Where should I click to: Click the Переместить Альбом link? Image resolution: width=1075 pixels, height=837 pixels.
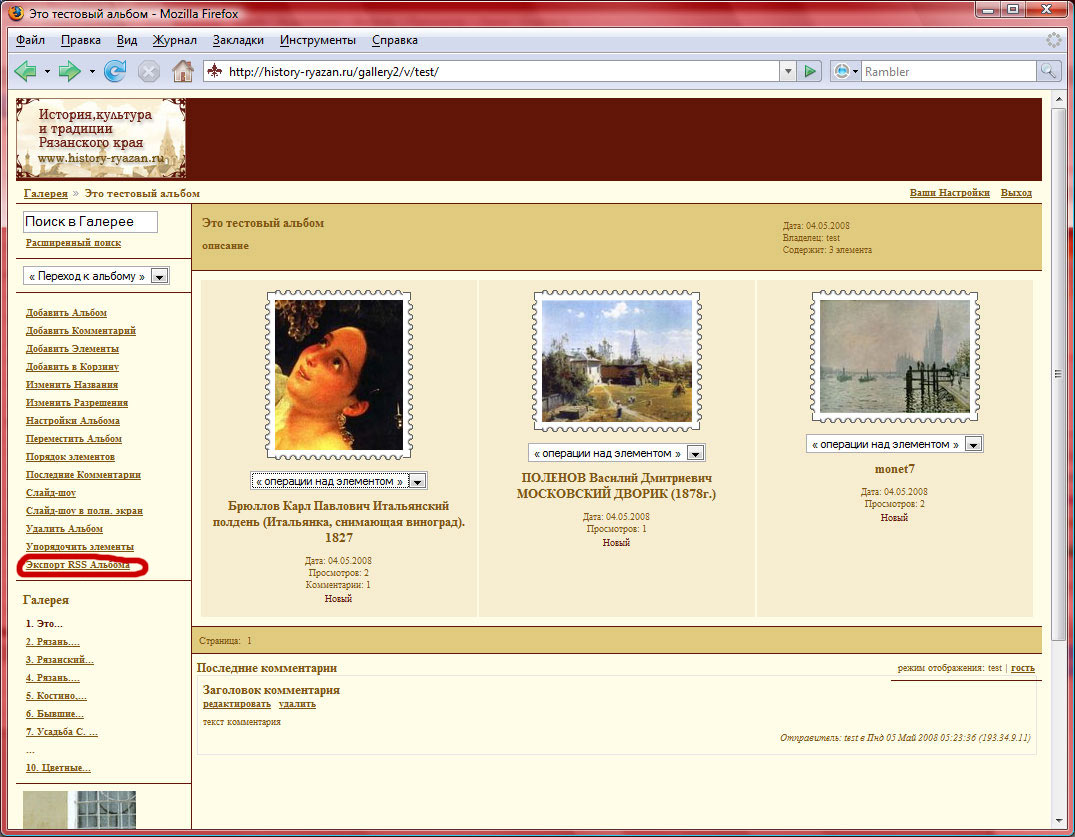point(74,439)
